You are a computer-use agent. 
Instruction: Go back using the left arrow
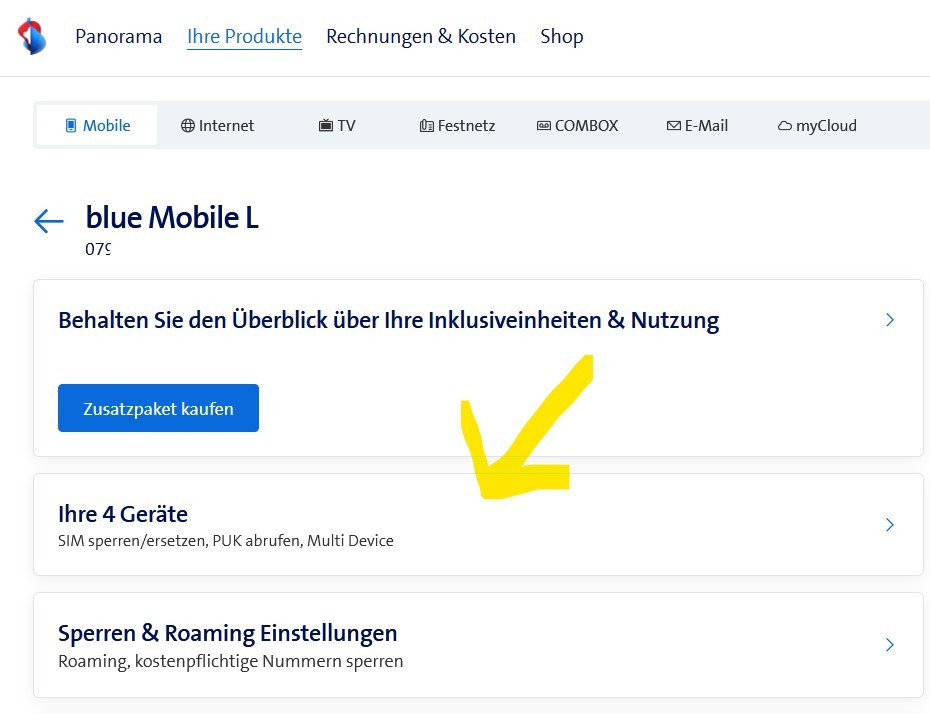tap(49, 221)
